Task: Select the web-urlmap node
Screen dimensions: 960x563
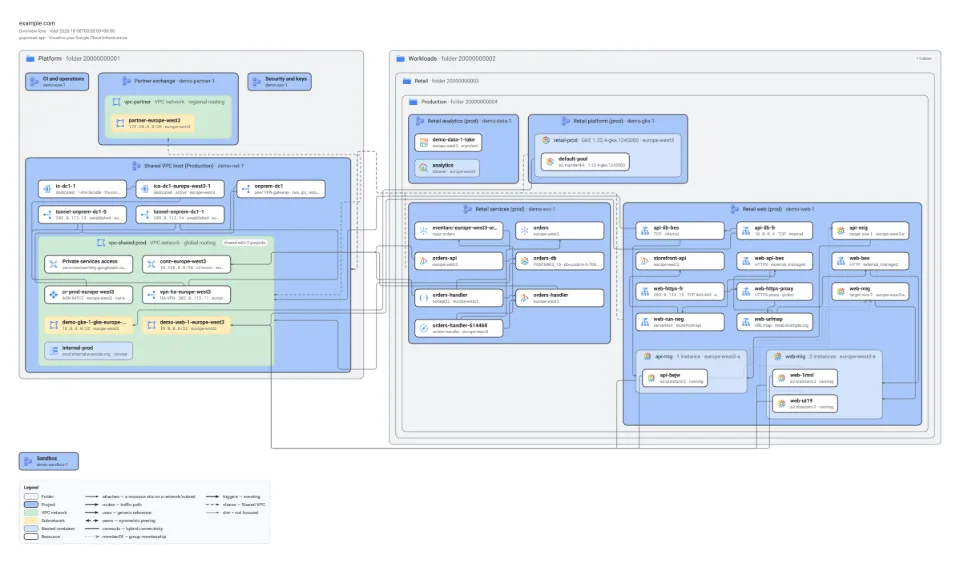Action: [774, 322]
